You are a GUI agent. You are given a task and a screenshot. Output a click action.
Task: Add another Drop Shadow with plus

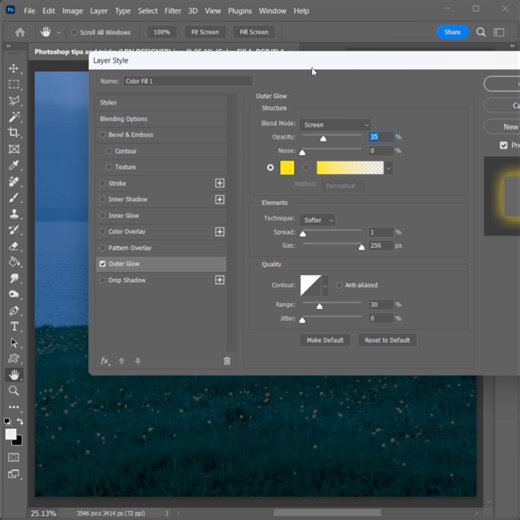[x=219, y=280]
